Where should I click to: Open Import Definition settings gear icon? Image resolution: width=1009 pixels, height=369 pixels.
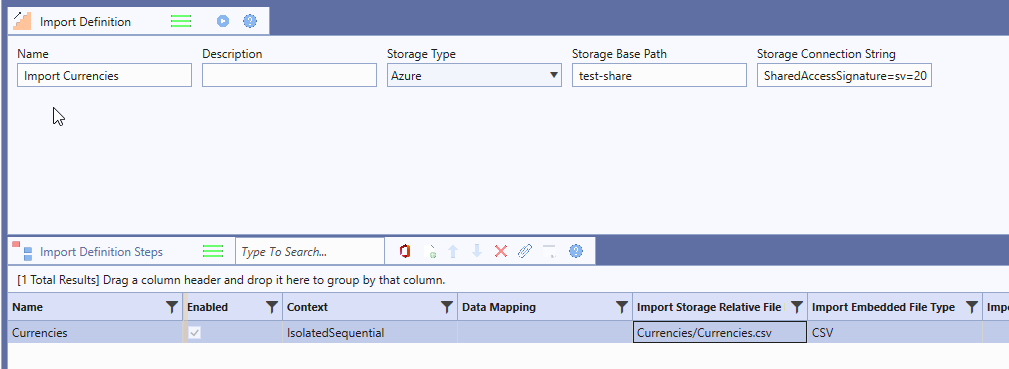(250, 21)
